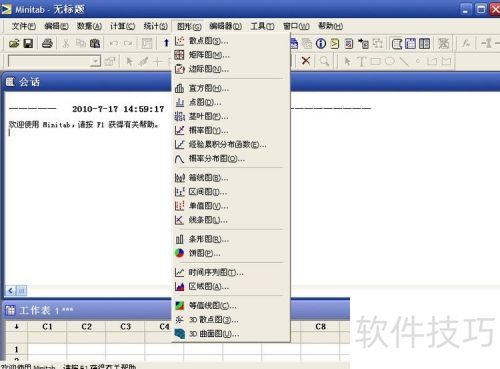Open the 工具(T) menu
This screenshot has height=369, width=500.
[x=262, y=26]
